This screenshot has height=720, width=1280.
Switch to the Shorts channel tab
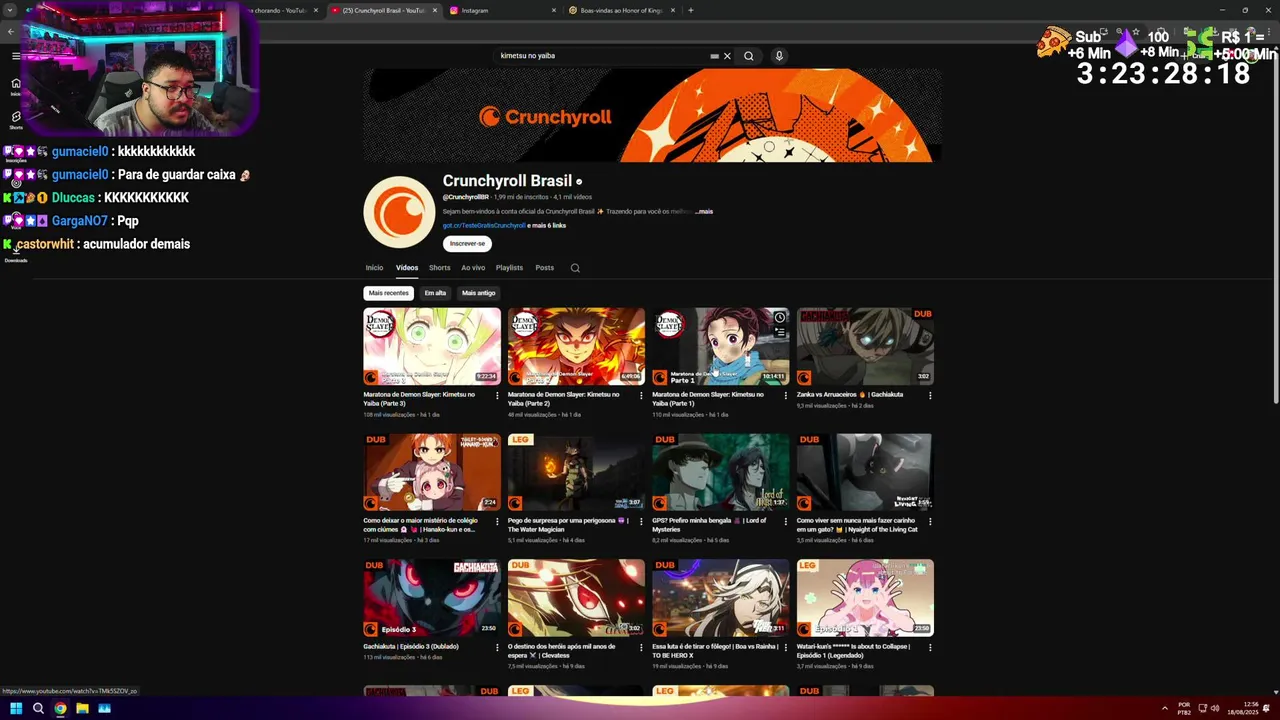point(439,268)
